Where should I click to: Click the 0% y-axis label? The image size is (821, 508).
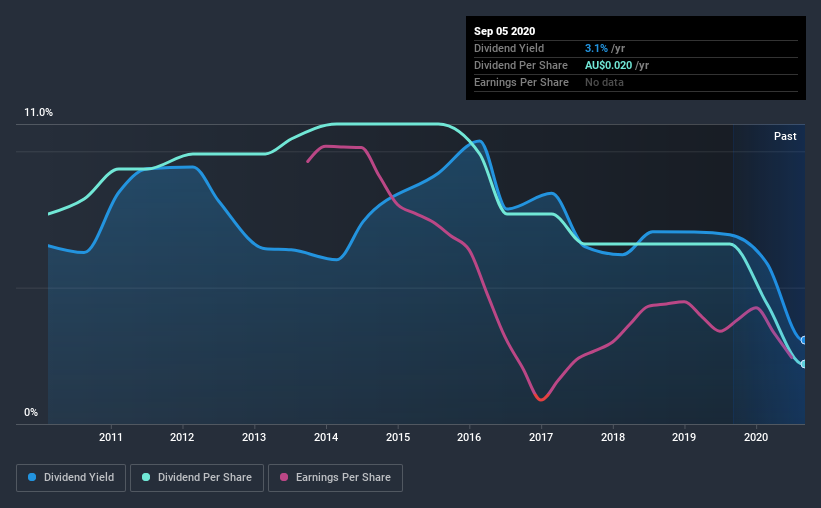31,413
